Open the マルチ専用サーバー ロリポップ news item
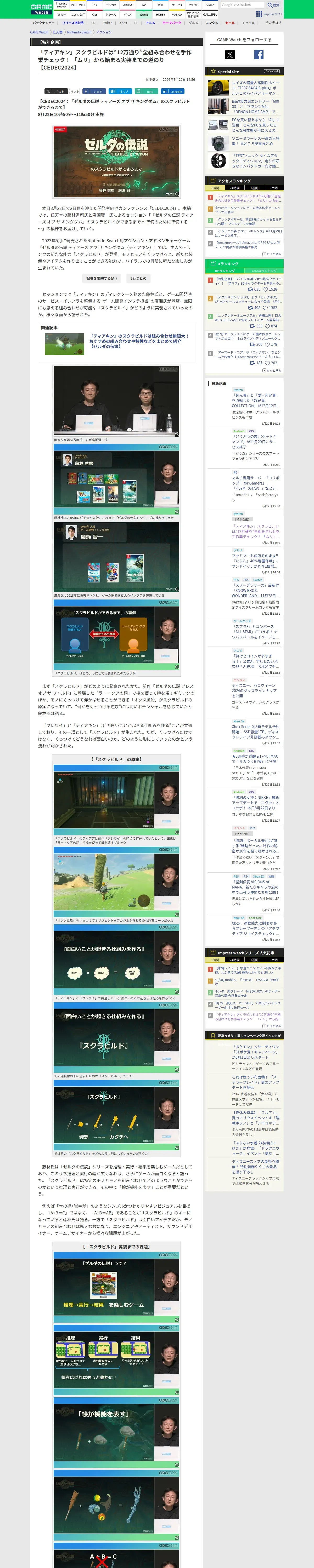Image resolution: width=314 pixels, height=1568 pixels. [255, 483]
